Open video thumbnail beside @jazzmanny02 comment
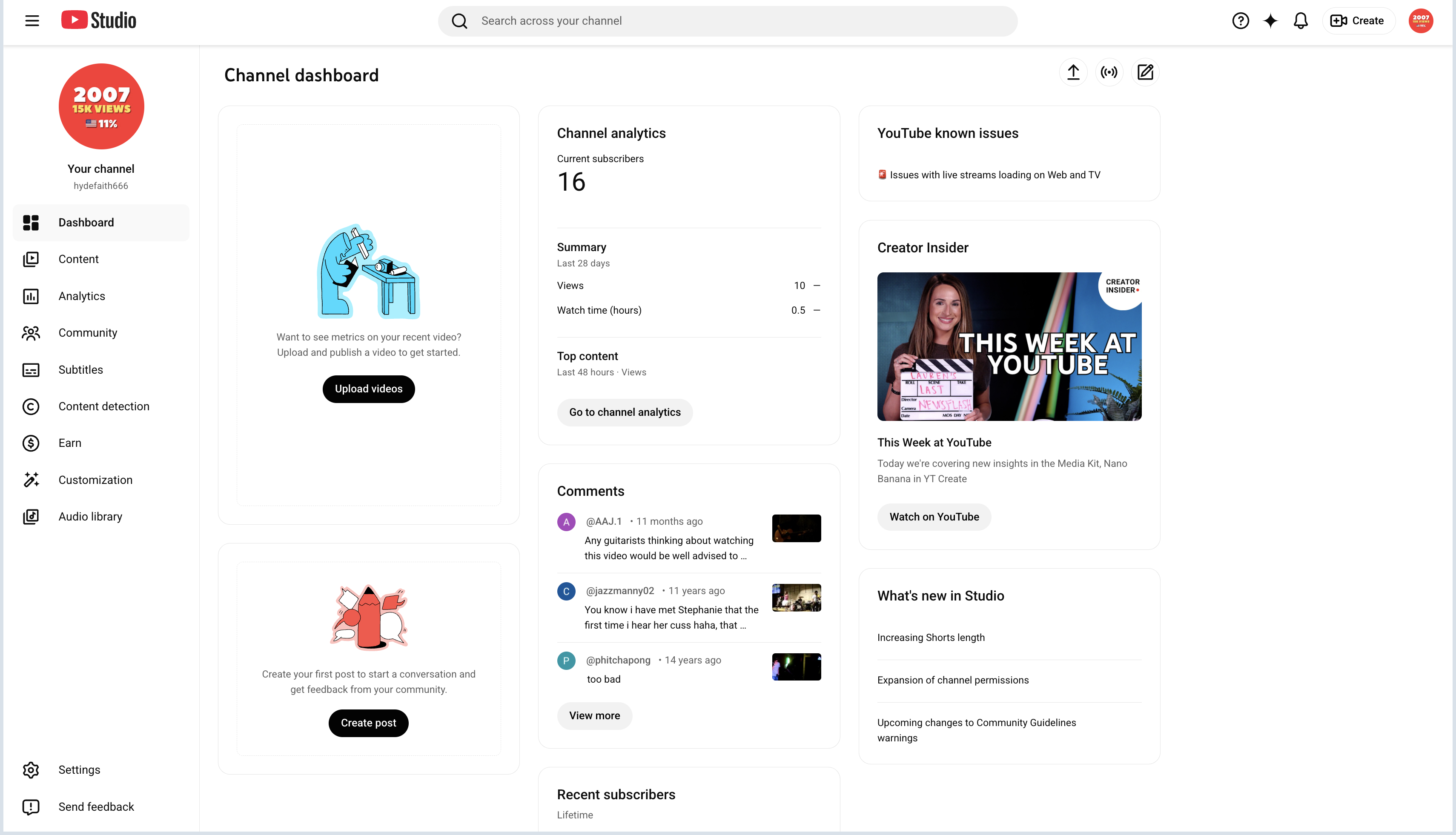1456x835 pixels. coord(796,598)
